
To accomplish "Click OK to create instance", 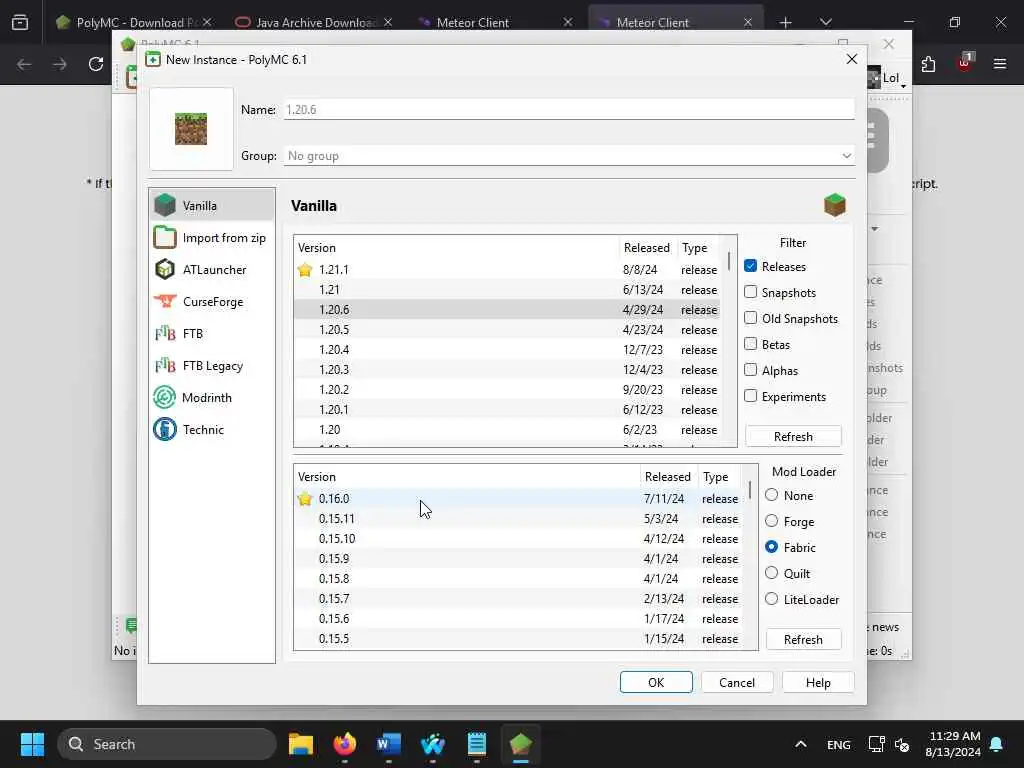I will pos(656,682).
